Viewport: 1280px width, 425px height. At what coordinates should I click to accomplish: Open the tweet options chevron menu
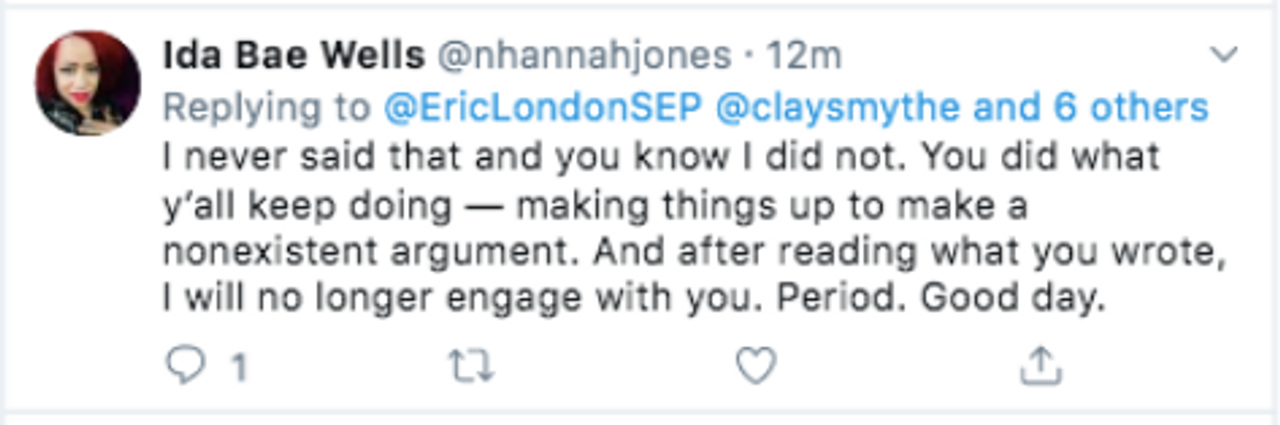[x=1224, y=55]
